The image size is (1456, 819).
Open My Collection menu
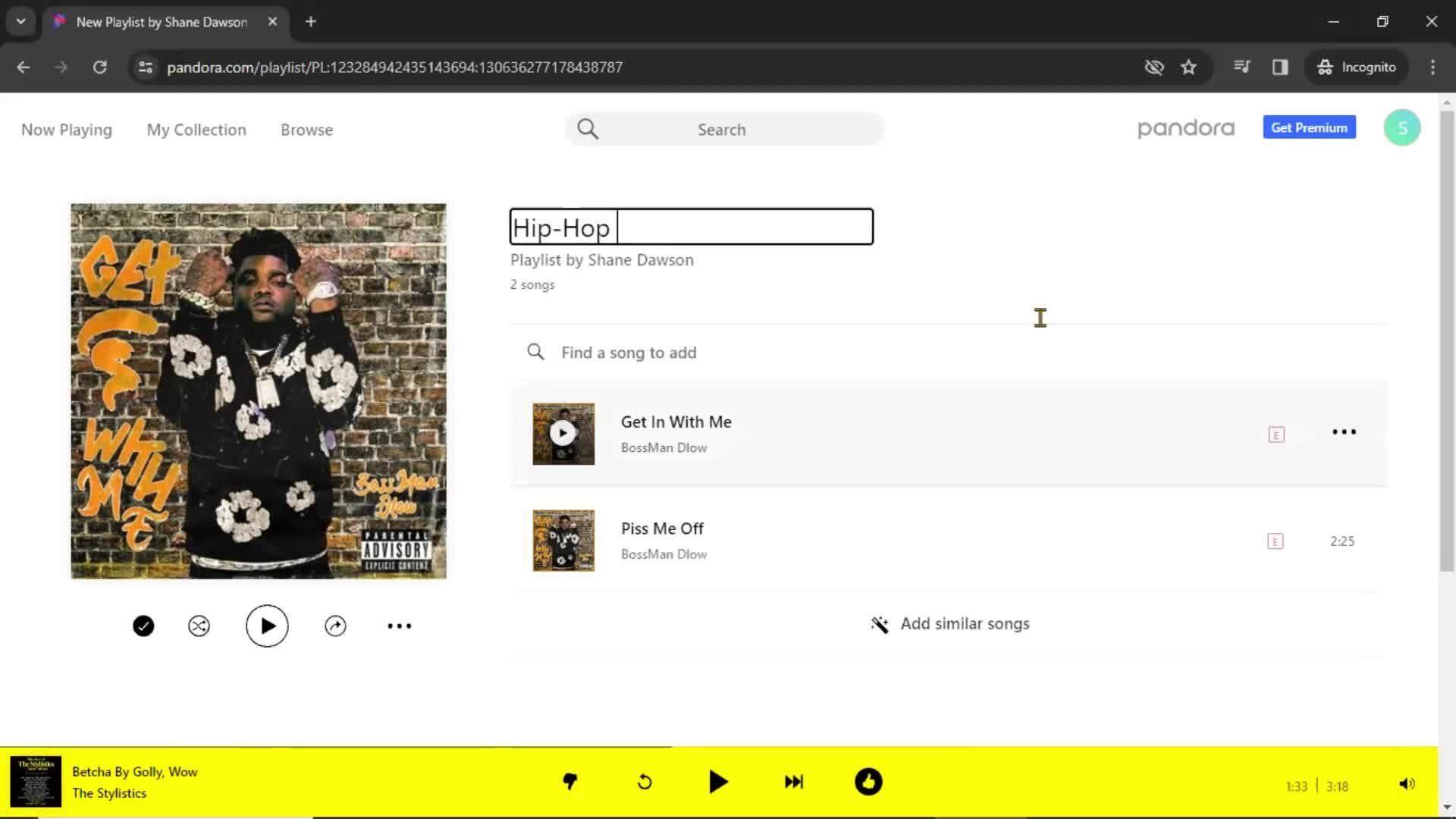point(196,129)
